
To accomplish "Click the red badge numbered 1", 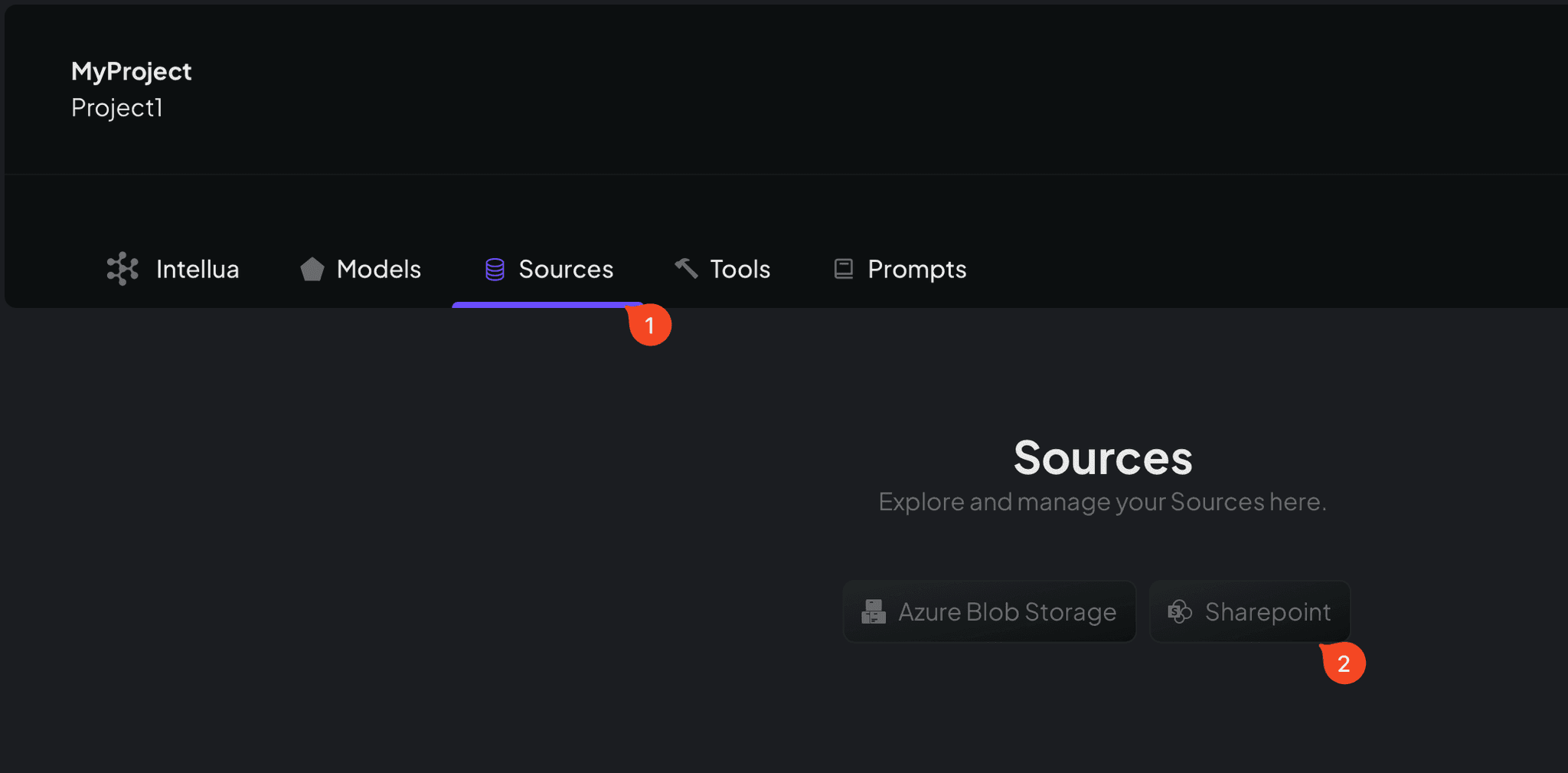I will tap(650, 326).
